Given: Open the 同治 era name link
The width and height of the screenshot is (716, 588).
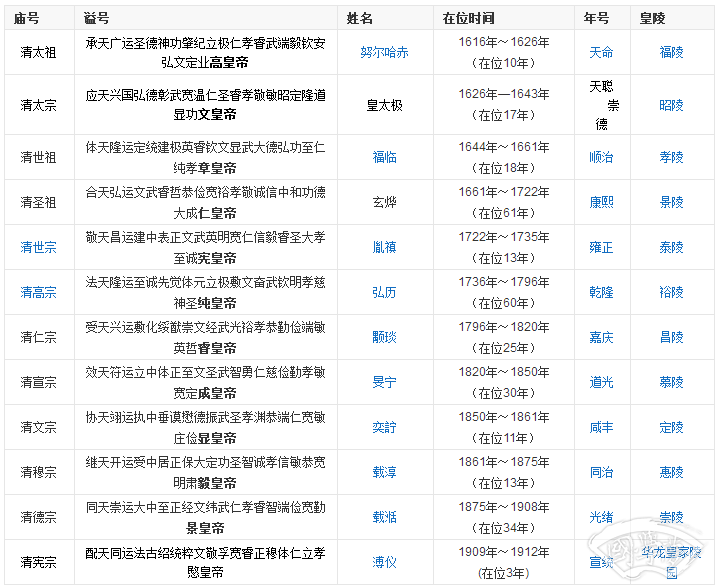Looking at the screenshot, I should pyautogui.click(x=601, y=472).
